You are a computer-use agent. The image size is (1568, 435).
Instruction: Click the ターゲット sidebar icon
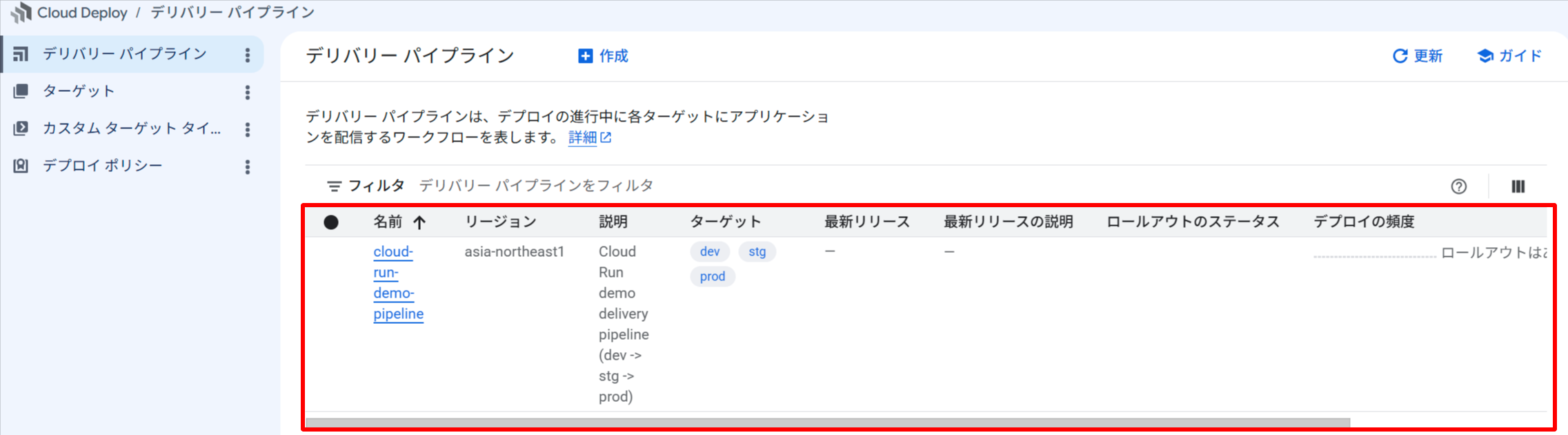click(x=21, y=91)
